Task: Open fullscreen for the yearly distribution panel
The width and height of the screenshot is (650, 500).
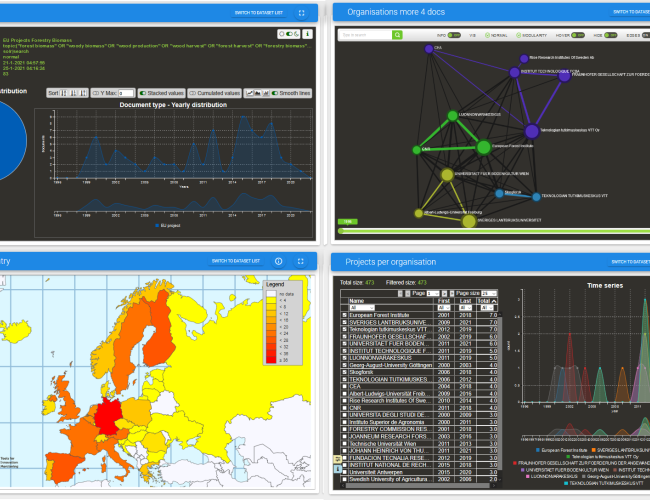Action: pyautogui.click(x=301, y=13)
